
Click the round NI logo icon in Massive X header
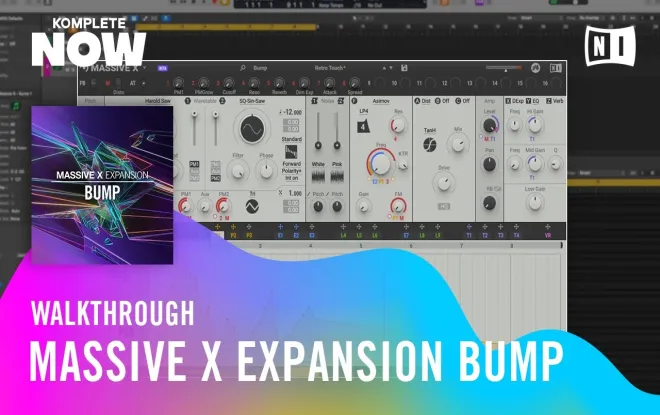click(535, 67)
